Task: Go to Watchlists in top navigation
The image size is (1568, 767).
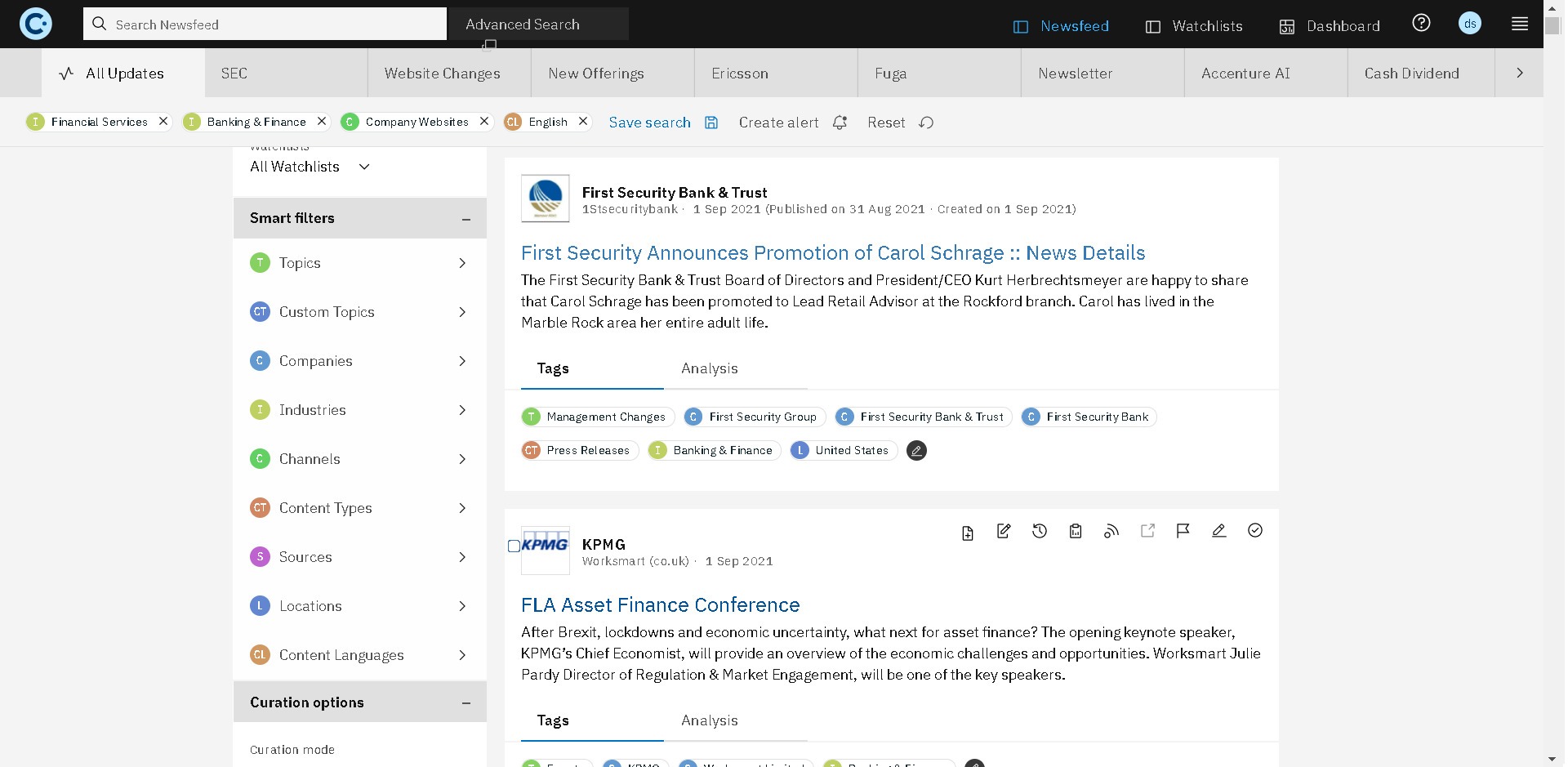Action: click(x=1194, y=26)
